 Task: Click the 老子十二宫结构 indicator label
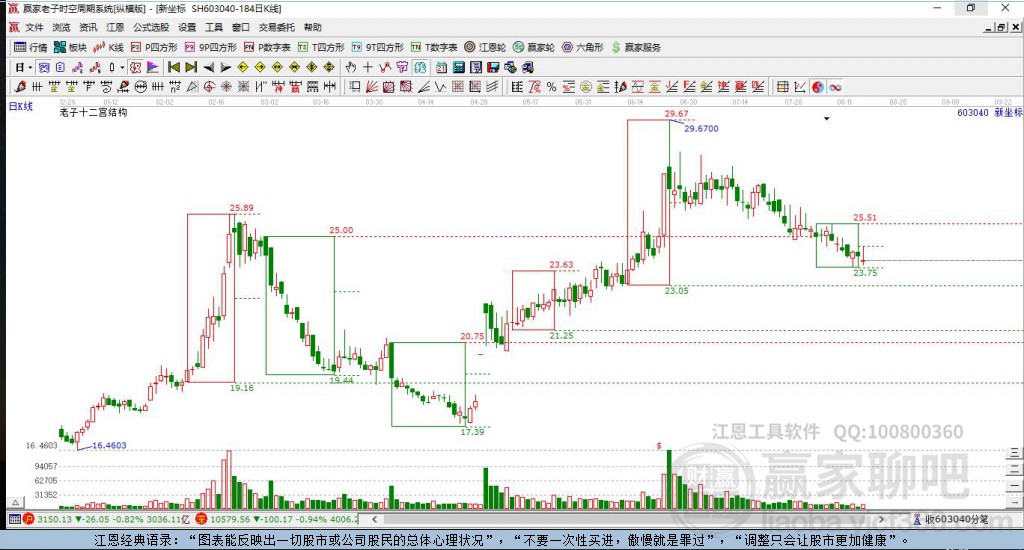tap(93, 112)
